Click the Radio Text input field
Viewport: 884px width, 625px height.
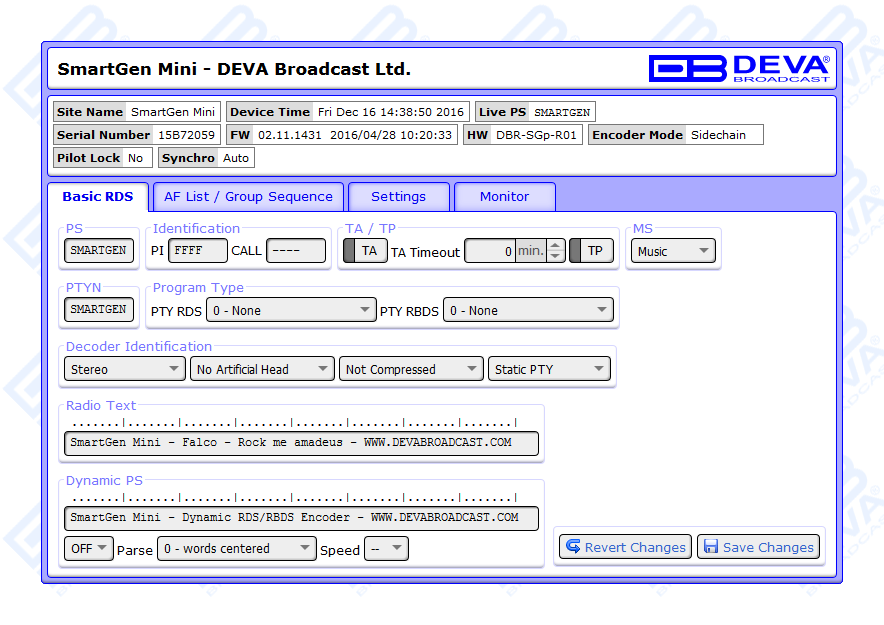click(x=301, y=442)
